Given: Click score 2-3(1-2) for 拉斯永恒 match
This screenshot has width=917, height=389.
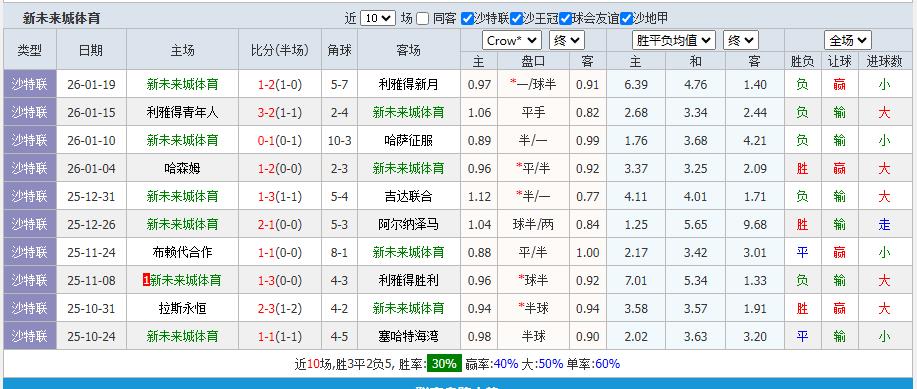Looking at the screenshot, I should [x=280, y=309].
